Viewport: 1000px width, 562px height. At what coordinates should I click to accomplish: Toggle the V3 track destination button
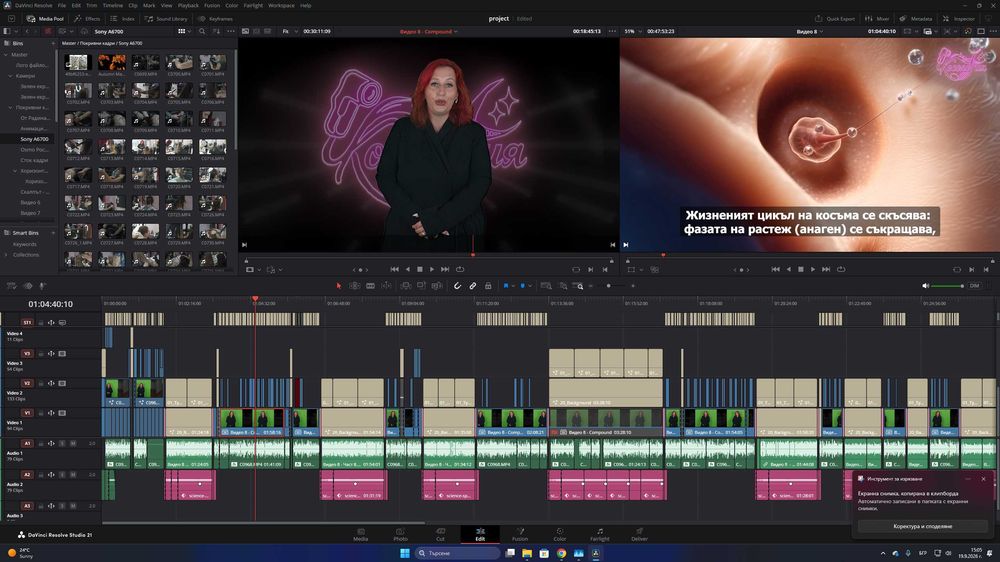(x=27, y=353)
